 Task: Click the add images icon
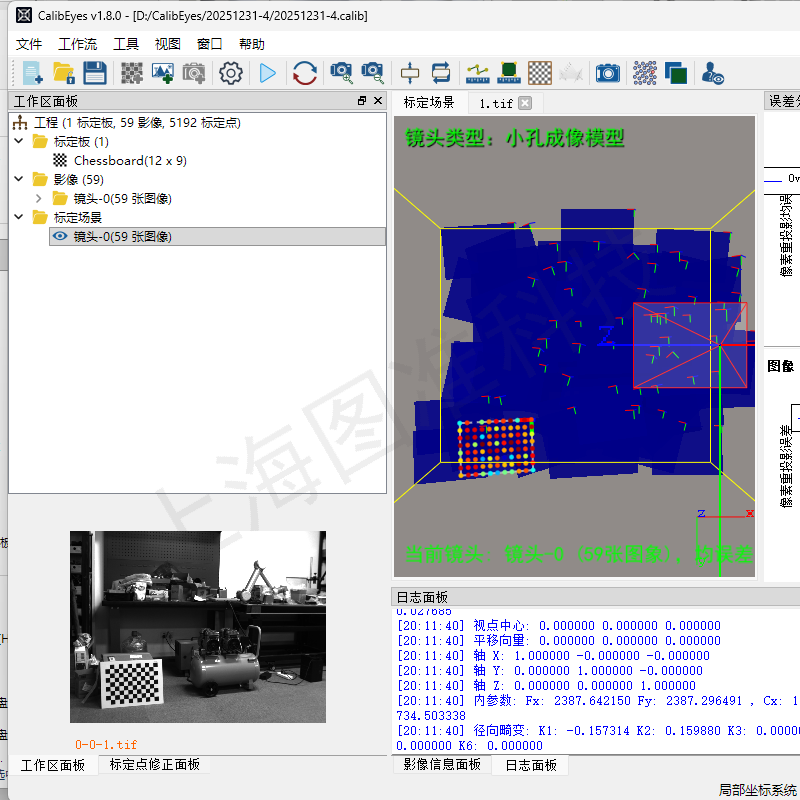coord(162,72)
